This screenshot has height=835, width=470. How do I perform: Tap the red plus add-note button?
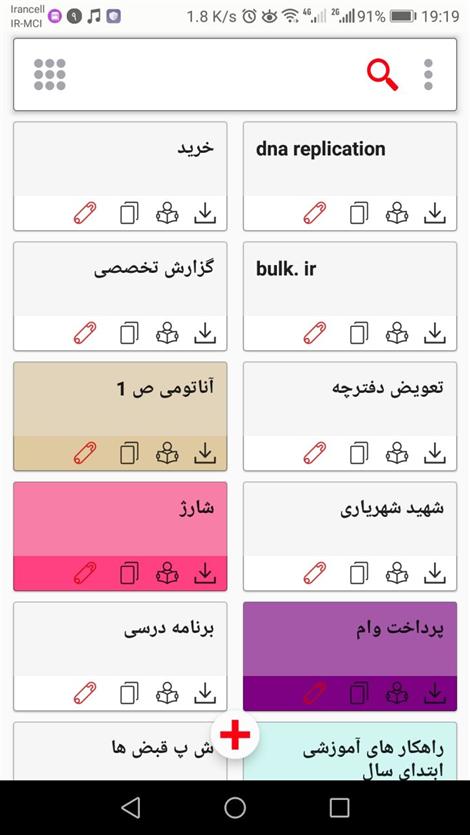[235, 734]
